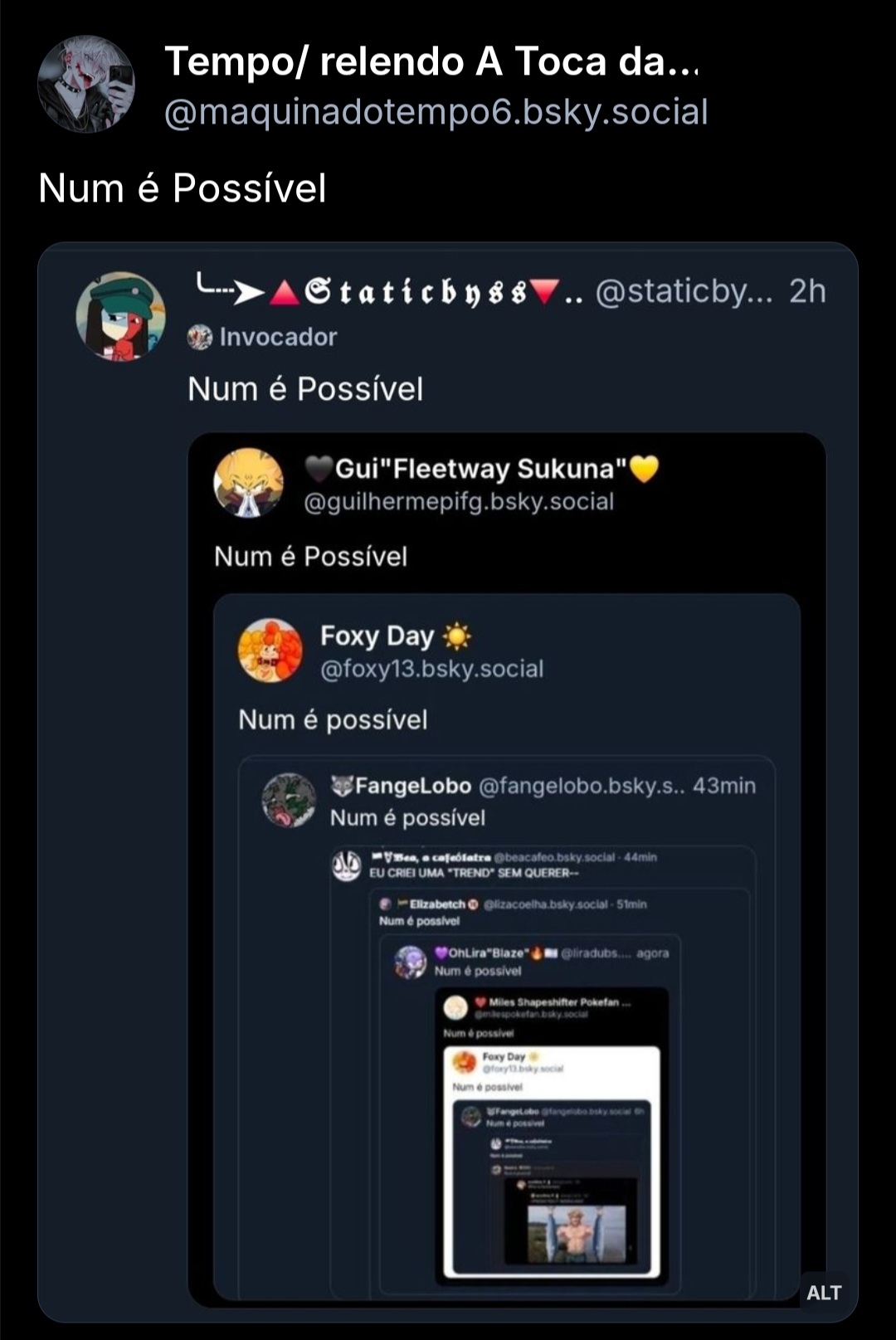Tap the @foxy13.bsky.social handle
This screenshot has width=896, height=1340.
coord(431,669)
